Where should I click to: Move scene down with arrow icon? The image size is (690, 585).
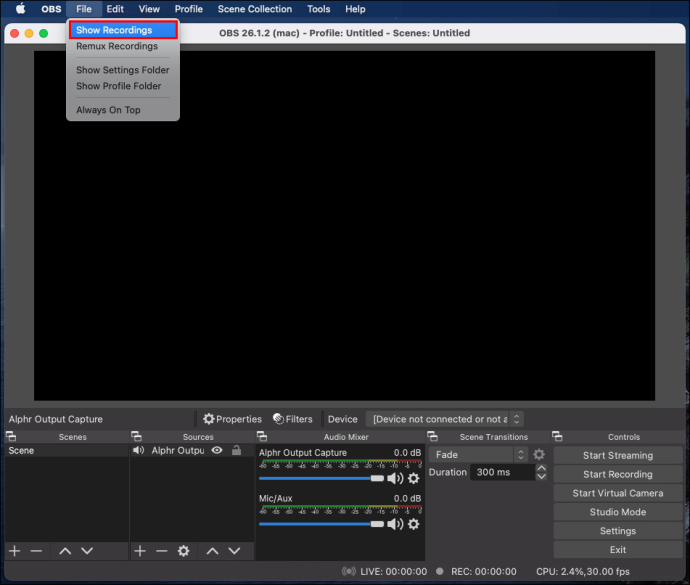point(87,551)
